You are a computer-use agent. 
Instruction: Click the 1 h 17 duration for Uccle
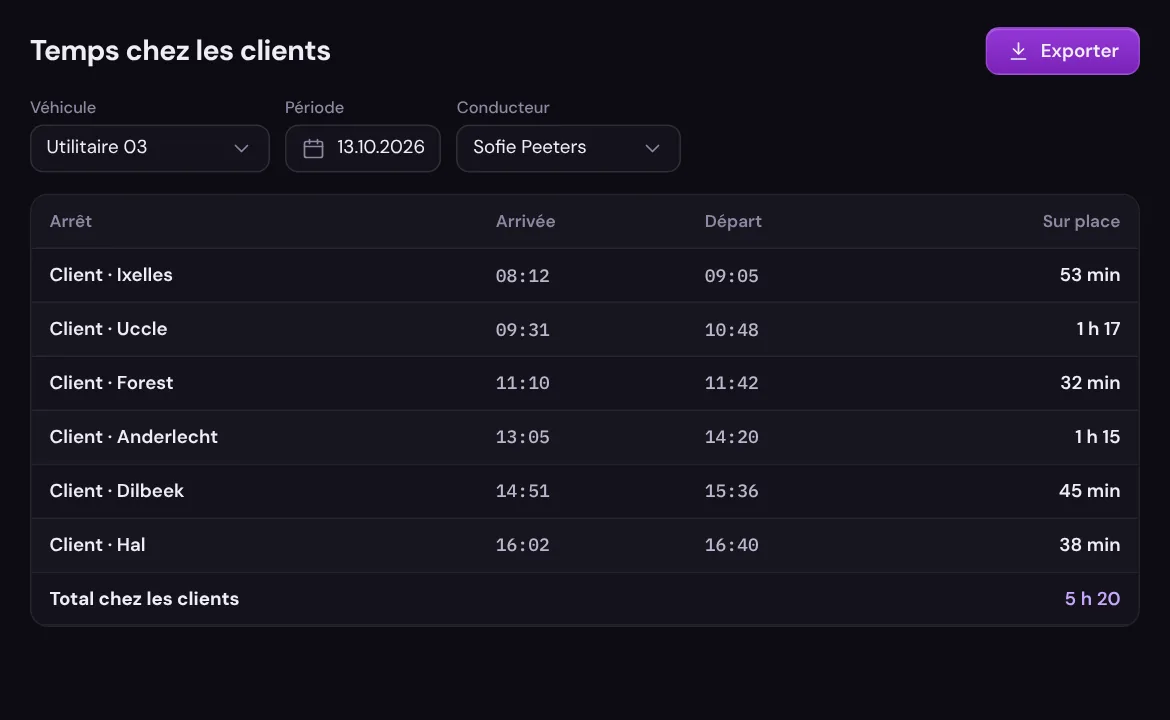pos(1098,328)
